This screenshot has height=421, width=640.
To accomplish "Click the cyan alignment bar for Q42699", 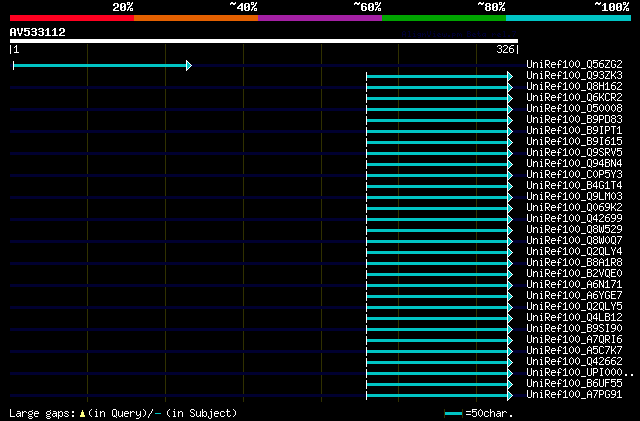I will click(437, 220).
